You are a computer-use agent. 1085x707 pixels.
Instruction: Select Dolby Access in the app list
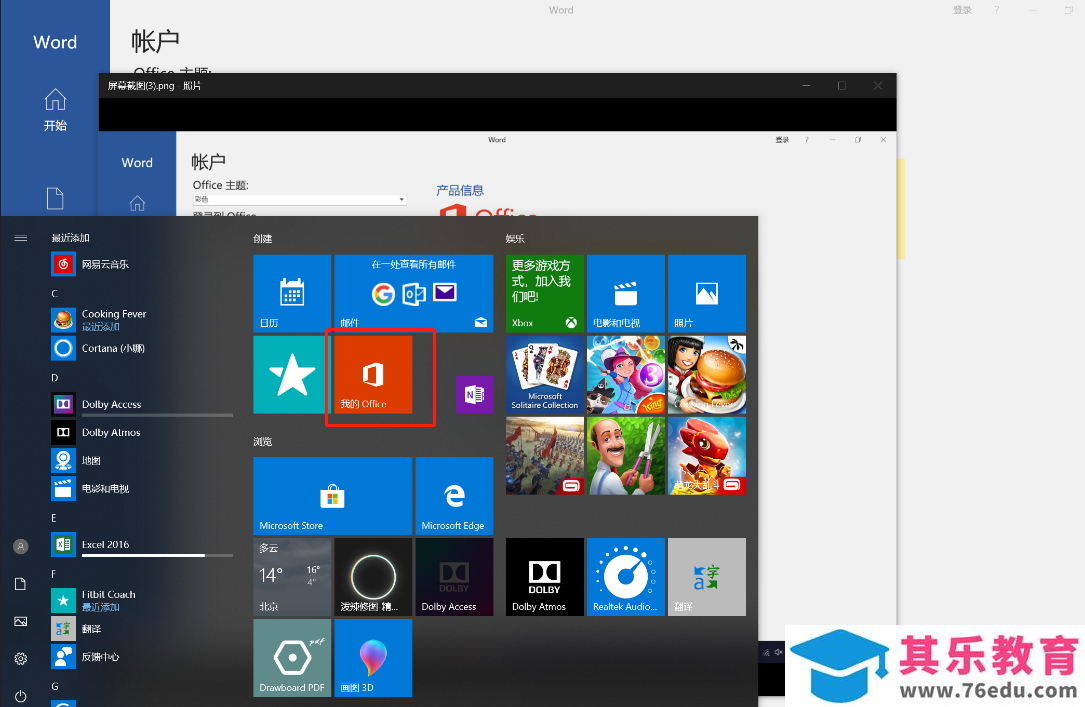point(142,404)
